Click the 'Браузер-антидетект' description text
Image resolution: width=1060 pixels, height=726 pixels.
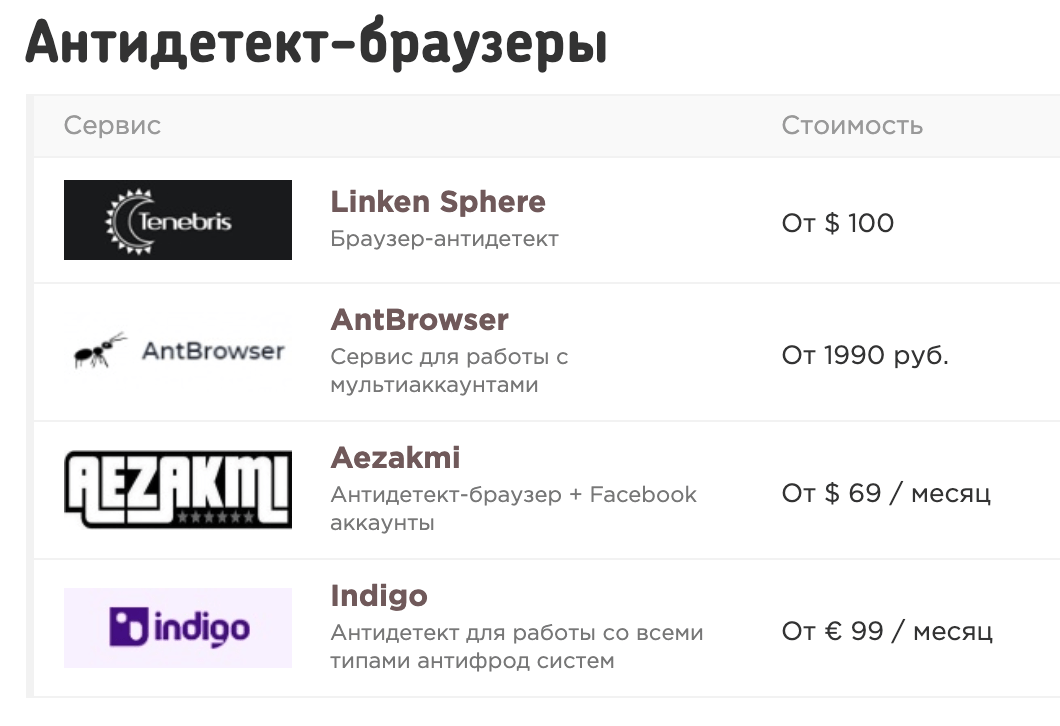pyautogui.click(x=444, y=239)
